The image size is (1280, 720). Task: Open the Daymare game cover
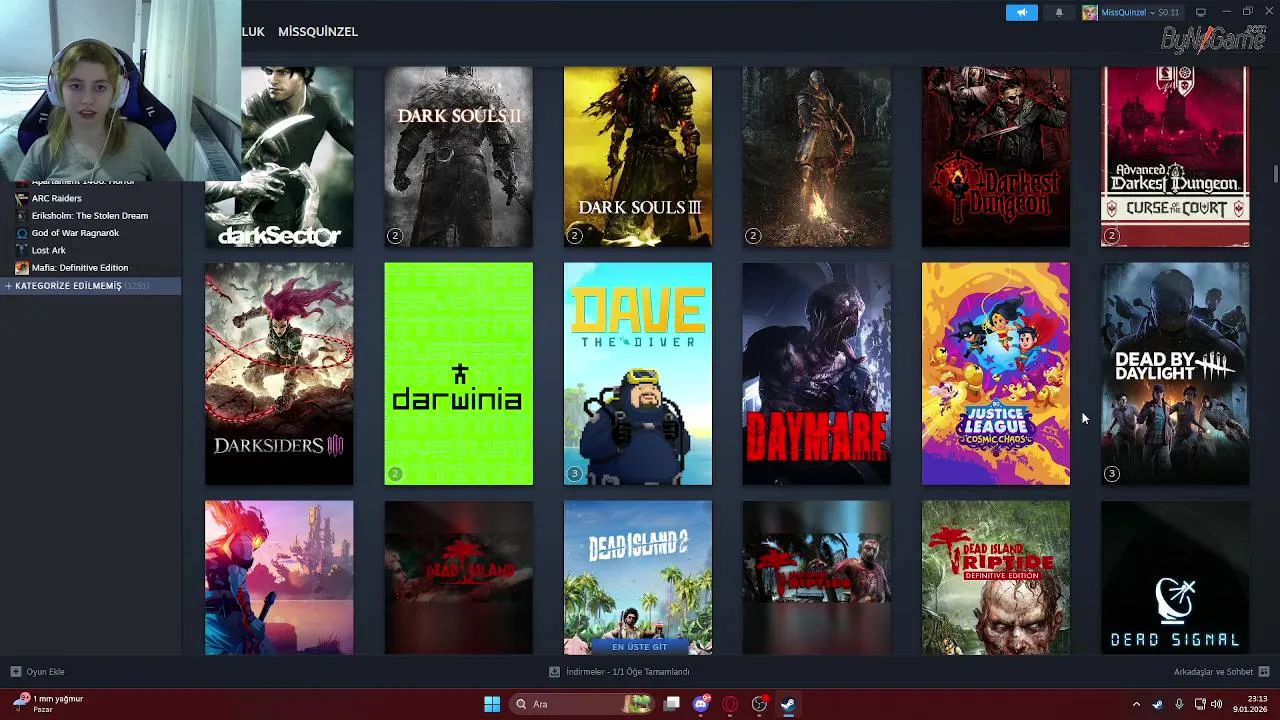click(x=817, y=374)
